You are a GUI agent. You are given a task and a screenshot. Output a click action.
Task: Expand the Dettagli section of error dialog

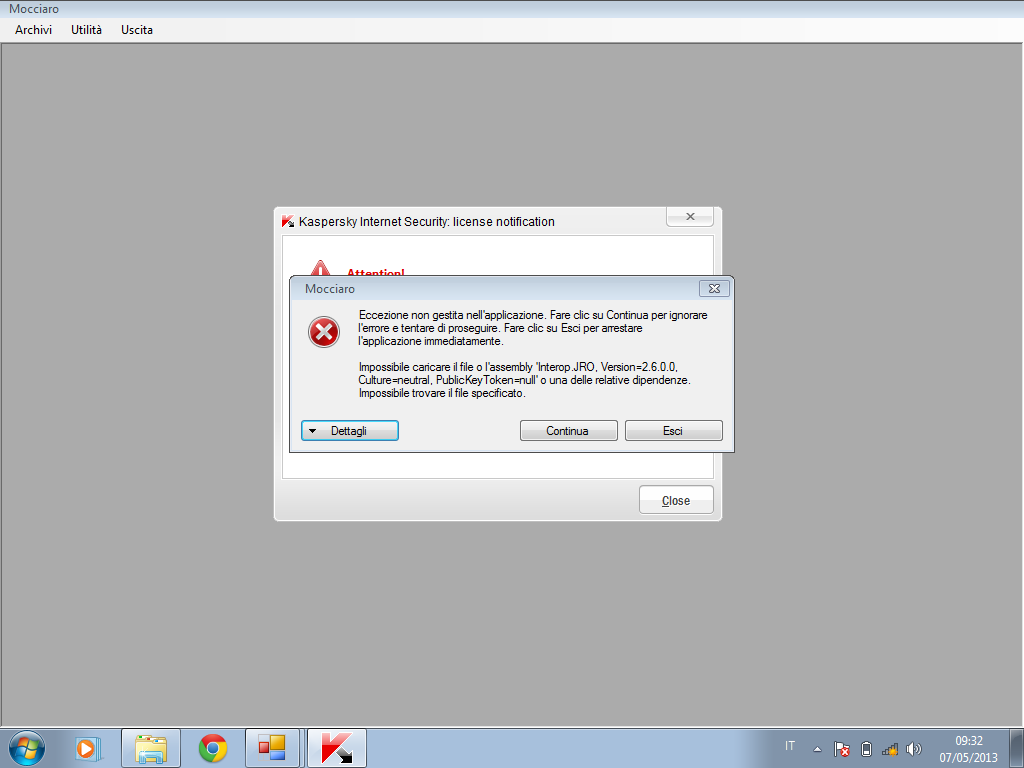(349, 431)
